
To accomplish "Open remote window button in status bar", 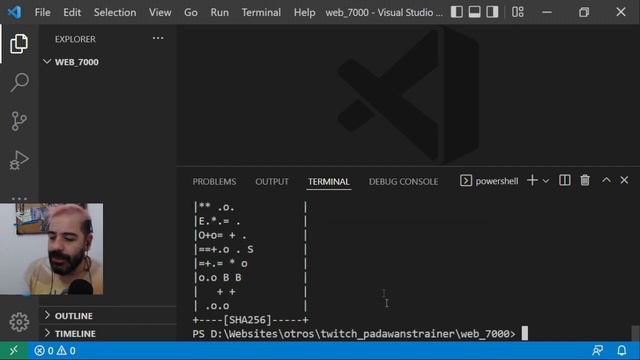I will coord(14,350).
